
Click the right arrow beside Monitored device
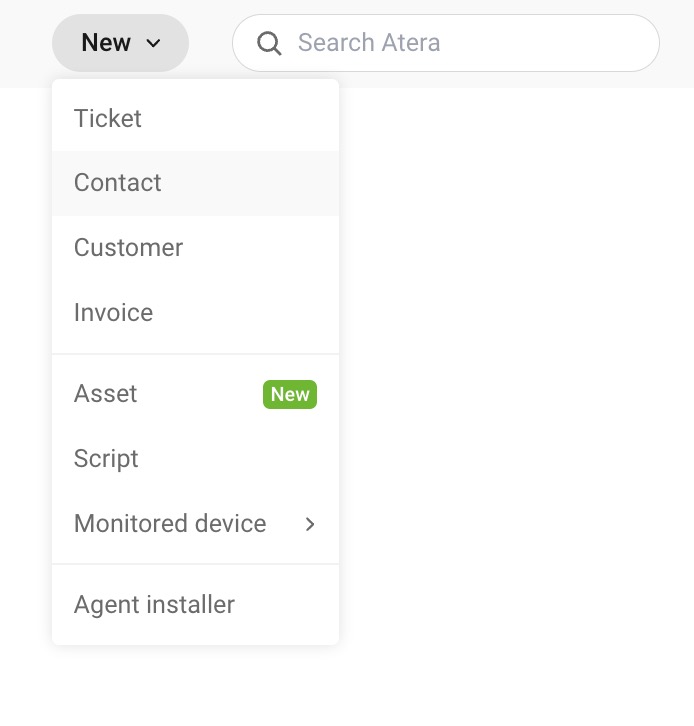[x=310, y=524]
